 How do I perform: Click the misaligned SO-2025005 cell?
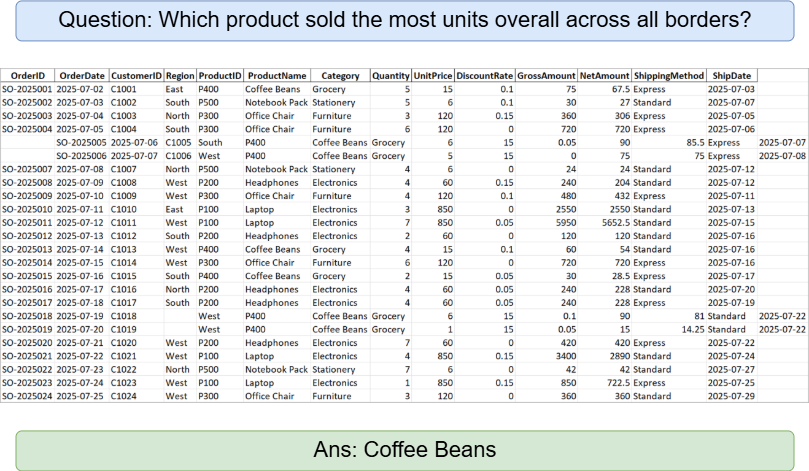pyautogui.click(x=82, y=142)
